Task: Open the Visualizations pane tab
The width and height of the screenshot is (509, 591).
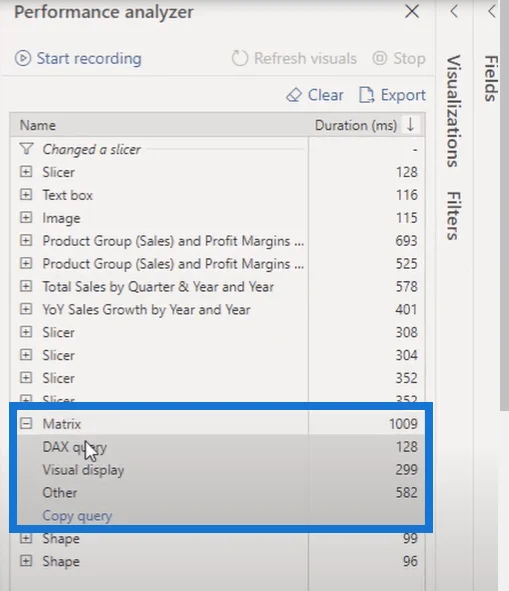Action: (x=454, y=111)
